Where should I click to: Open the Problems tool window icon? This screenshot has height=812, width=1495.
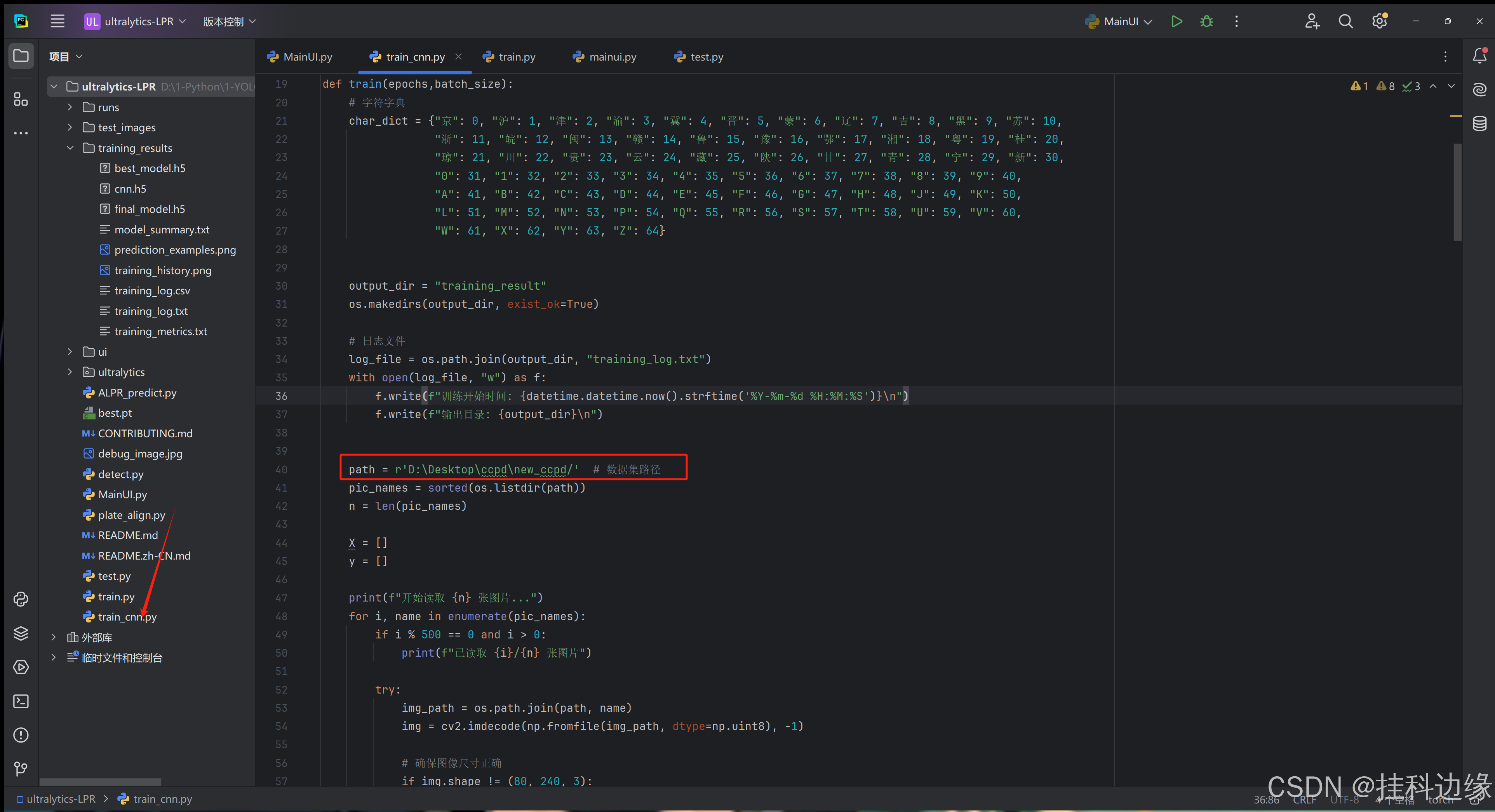21,735
